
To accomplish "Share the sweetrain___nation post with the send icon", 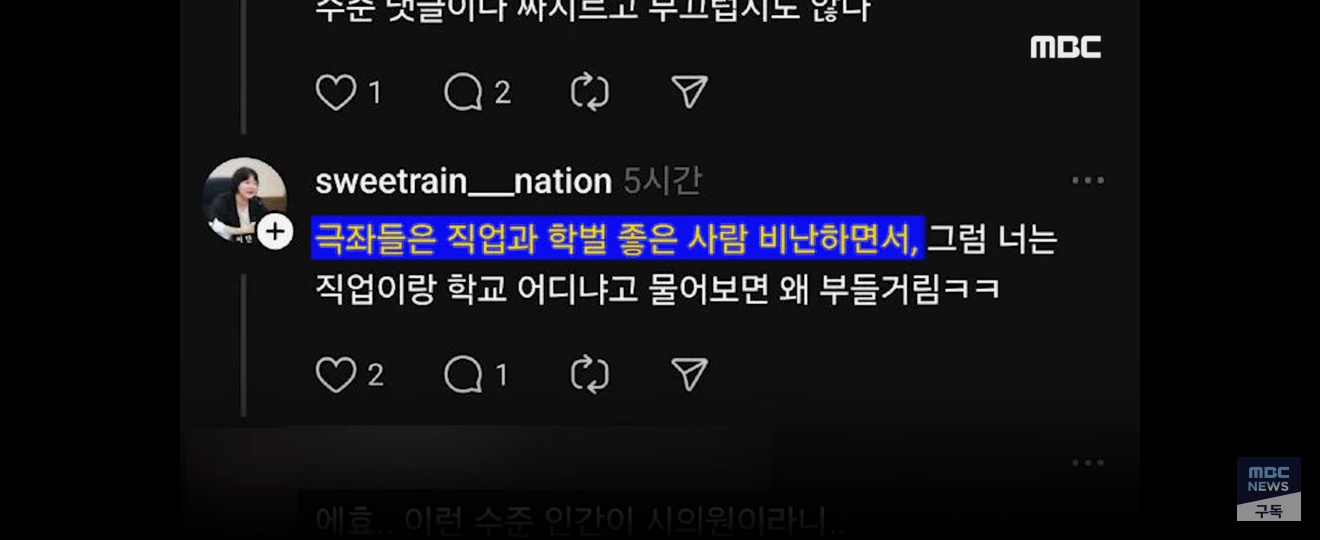I will tap(690, 374).
